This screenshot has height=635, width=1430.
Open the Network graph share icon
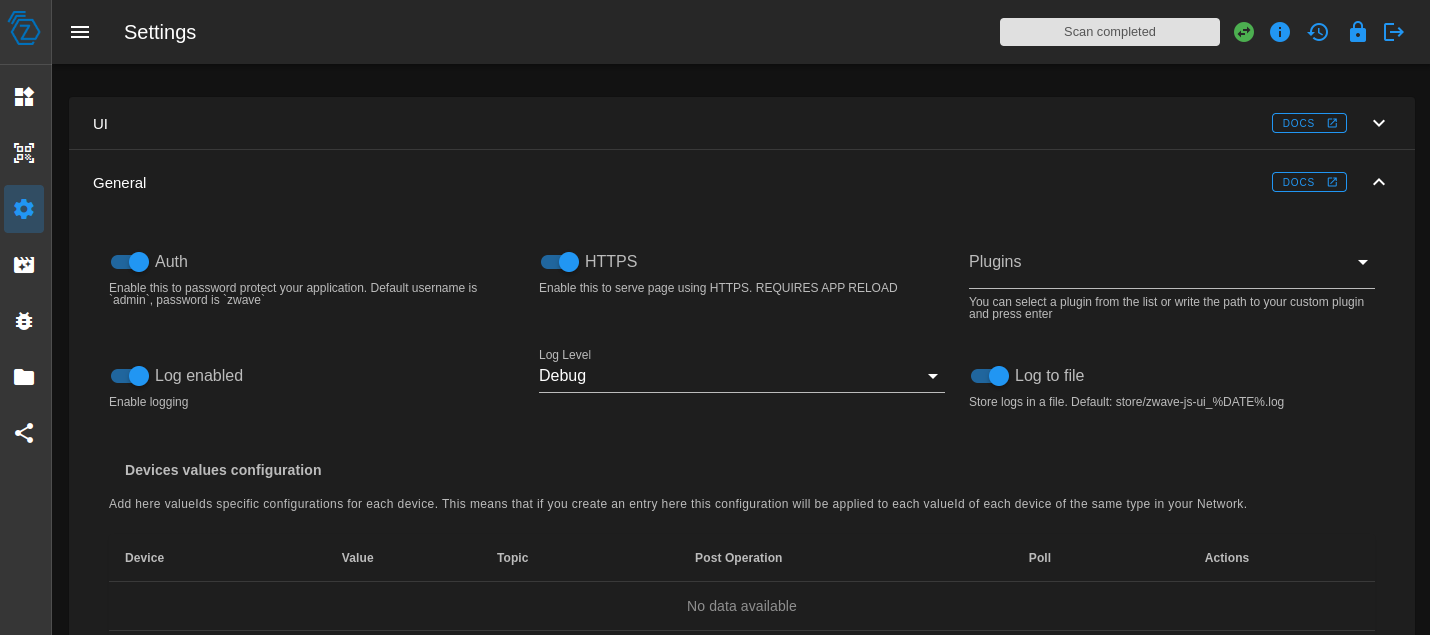pyautogui.click(x=24, y=433)
